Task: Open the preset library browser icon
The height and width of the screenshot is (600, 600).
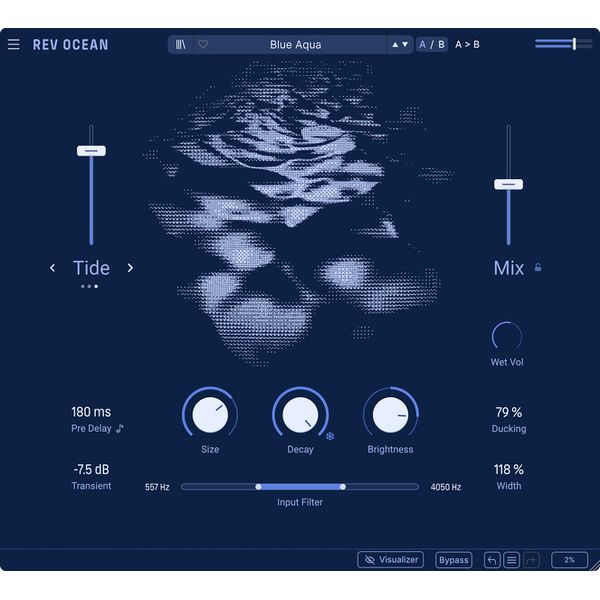Action: pos(181,45)
